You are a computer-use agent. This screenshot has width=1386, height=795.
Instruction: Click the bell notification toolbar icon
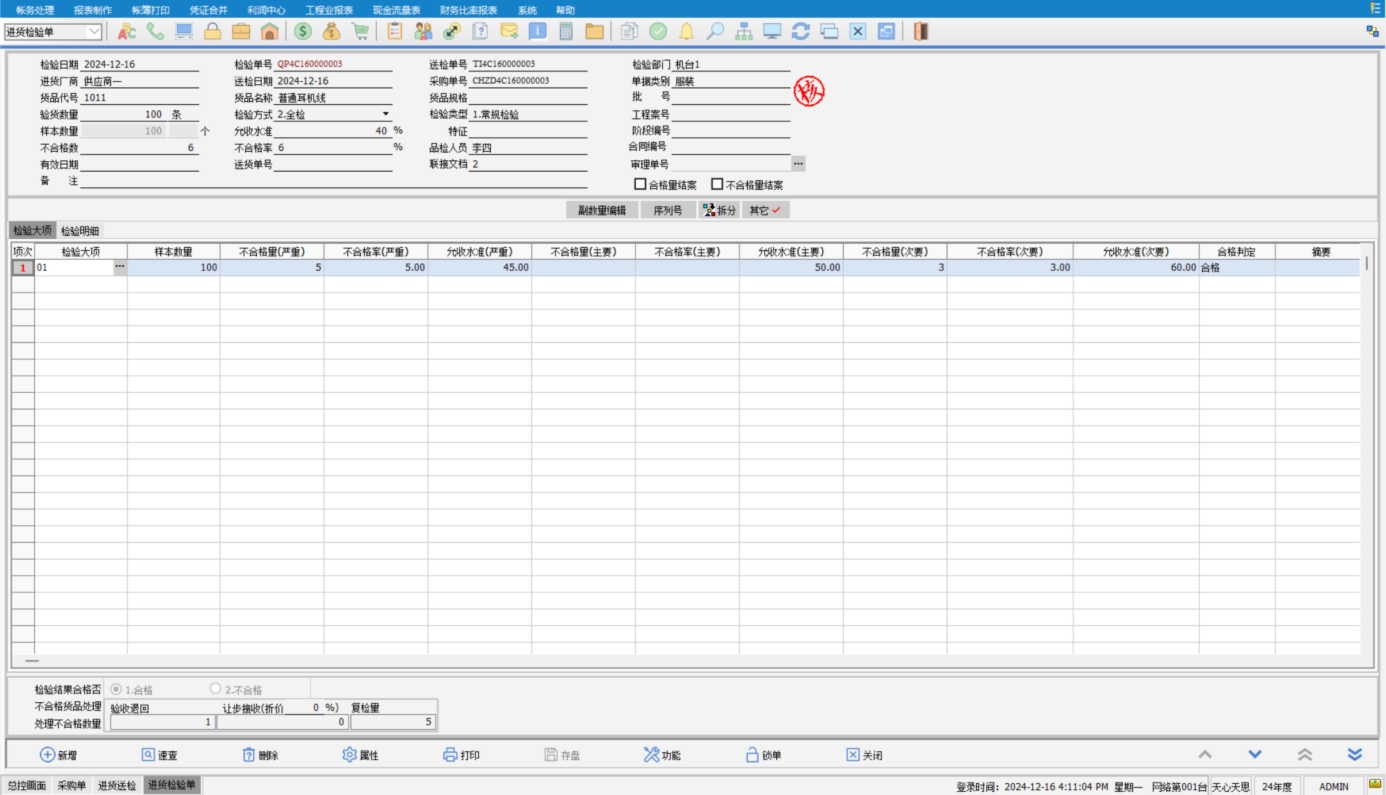[x=686, y=31]
